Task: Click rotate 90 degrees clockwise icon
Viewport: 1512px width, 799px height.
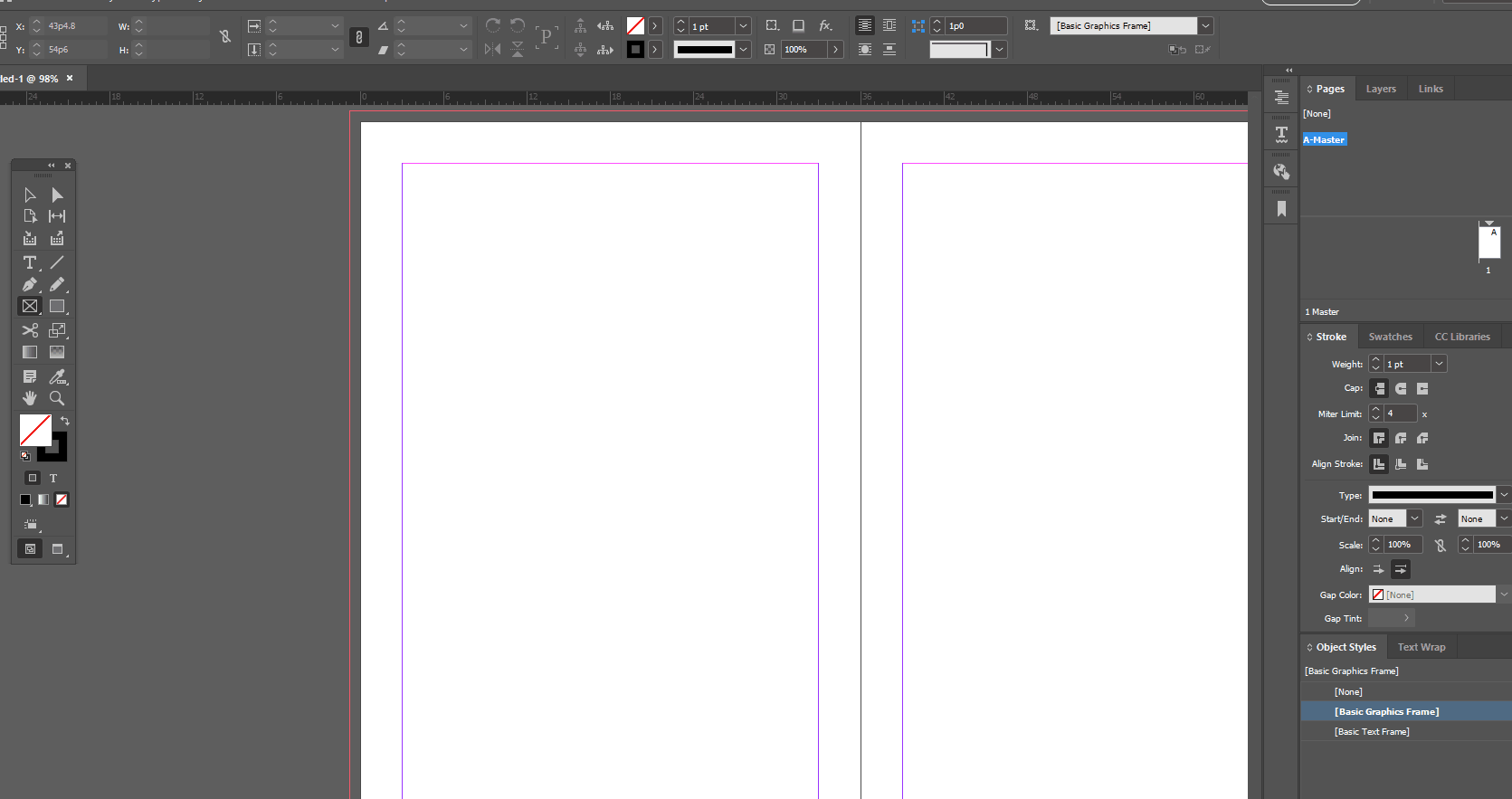Action: (x=493, y=25)
